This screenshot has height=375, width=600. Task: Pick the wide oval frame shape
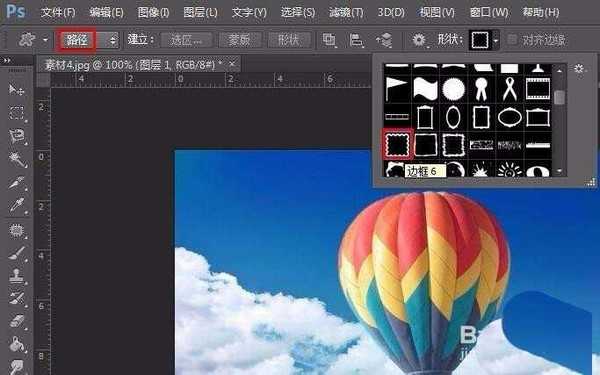pos(510,117)
